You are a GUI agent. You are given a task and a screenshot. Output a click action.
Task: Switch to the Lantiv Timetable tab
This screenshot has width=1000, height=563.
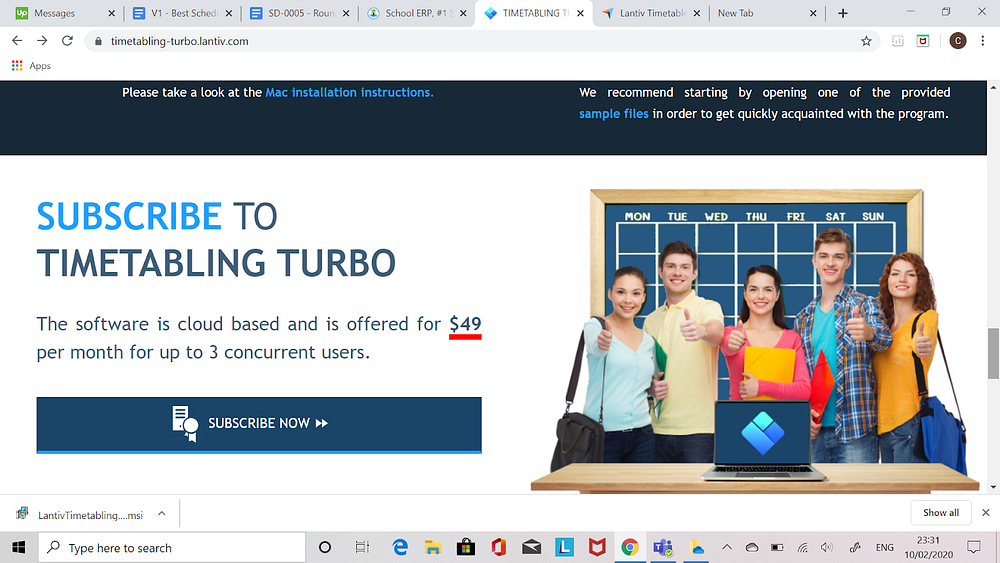tap(652, 13)
